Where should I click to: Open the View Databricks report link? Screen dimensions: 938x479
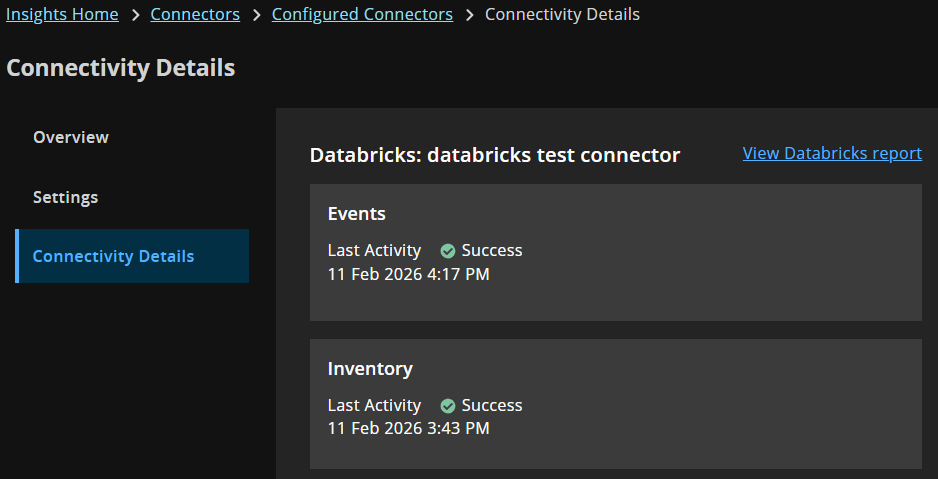[x=832, y=153]
